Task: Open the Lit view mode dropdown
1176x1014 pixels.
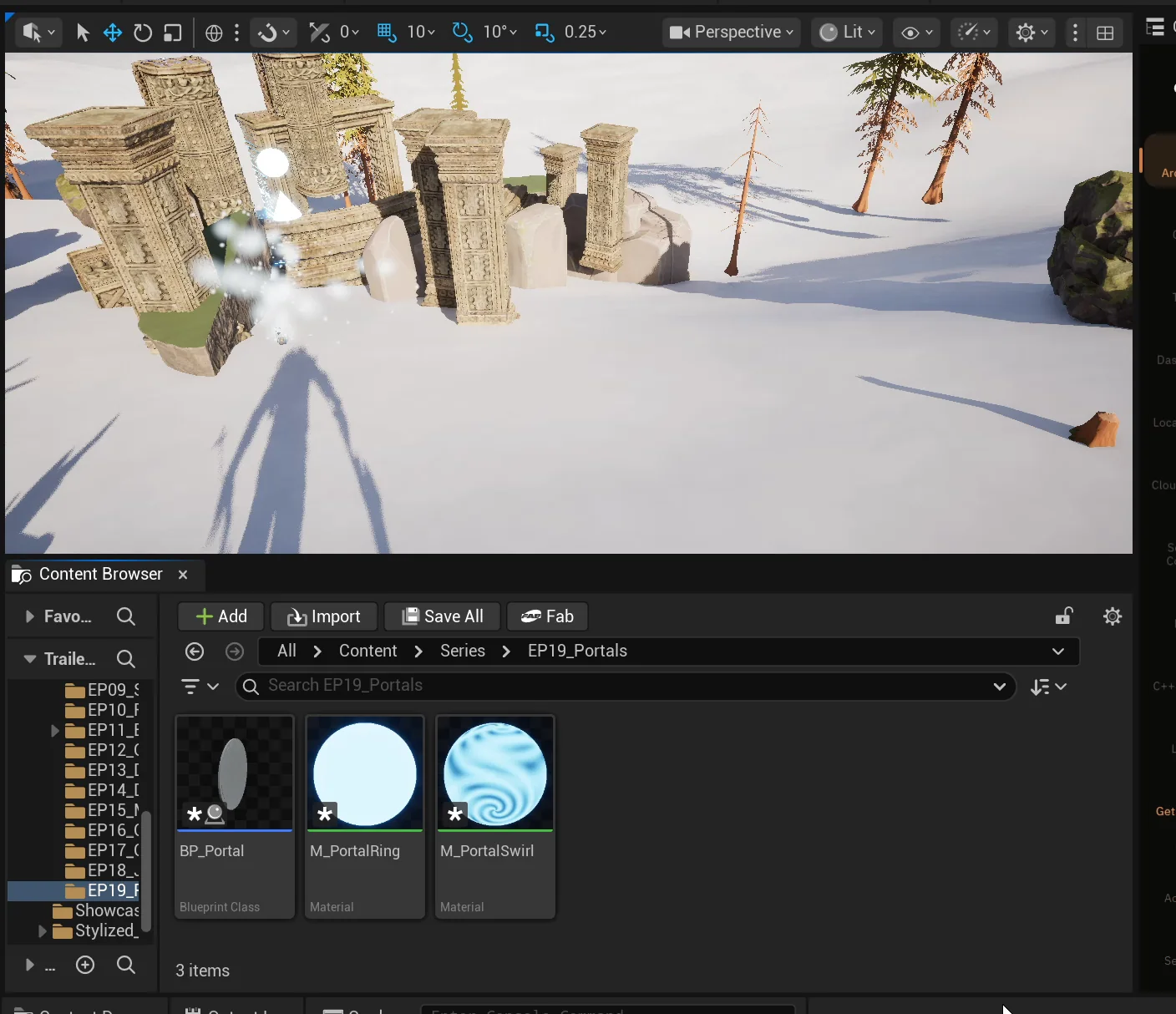Action: [848, 33]
